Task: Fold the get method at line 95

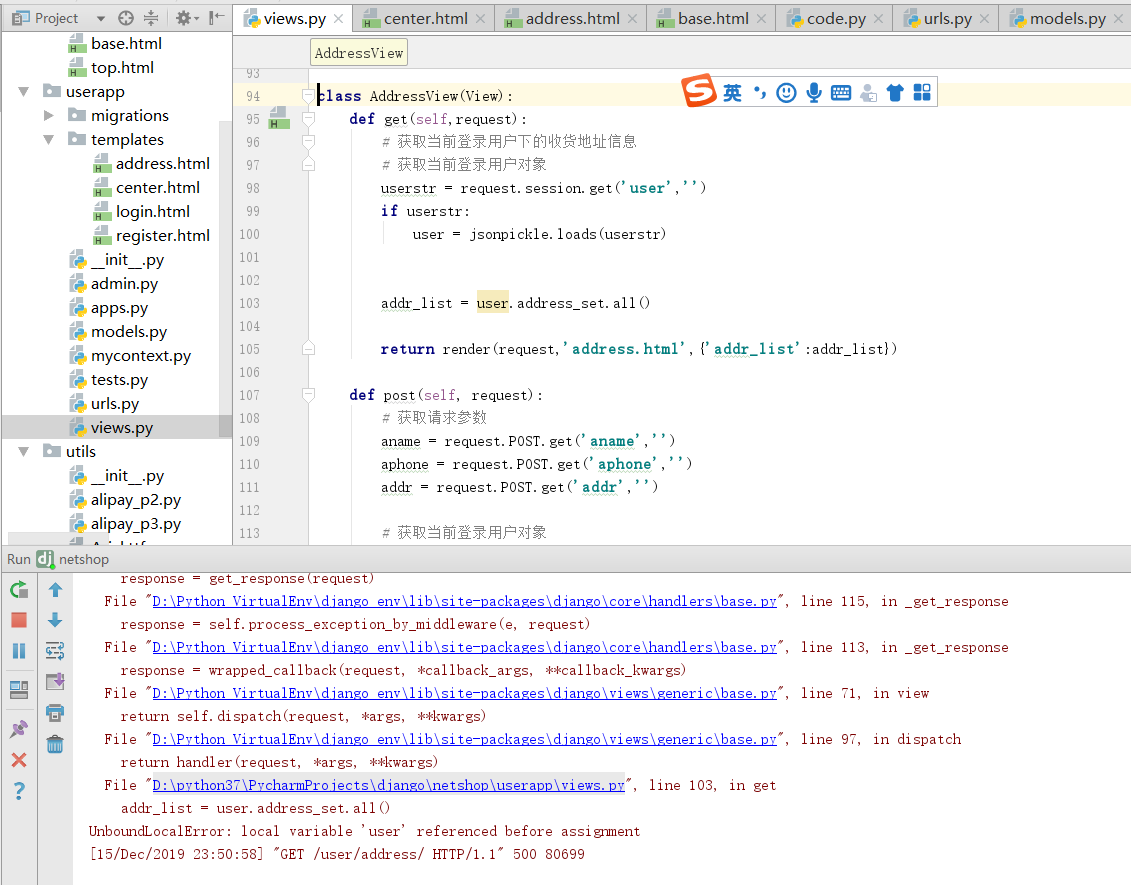Action: point(309,119)
